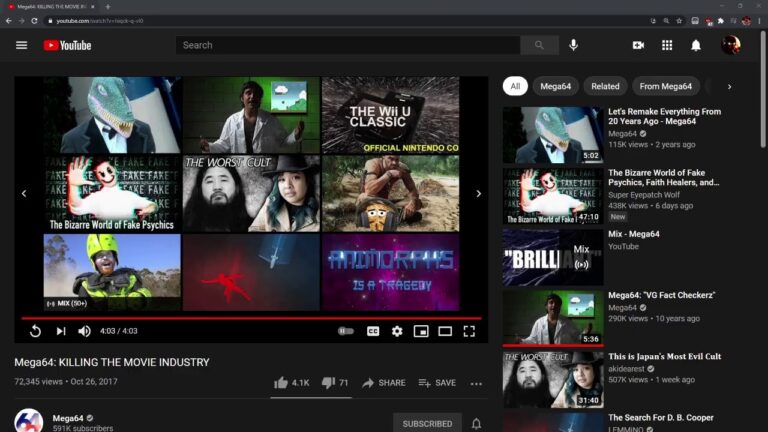This screenshot has width=768, height=432.
Task: Go to YouTube home via logo
Action: (67, 45)
